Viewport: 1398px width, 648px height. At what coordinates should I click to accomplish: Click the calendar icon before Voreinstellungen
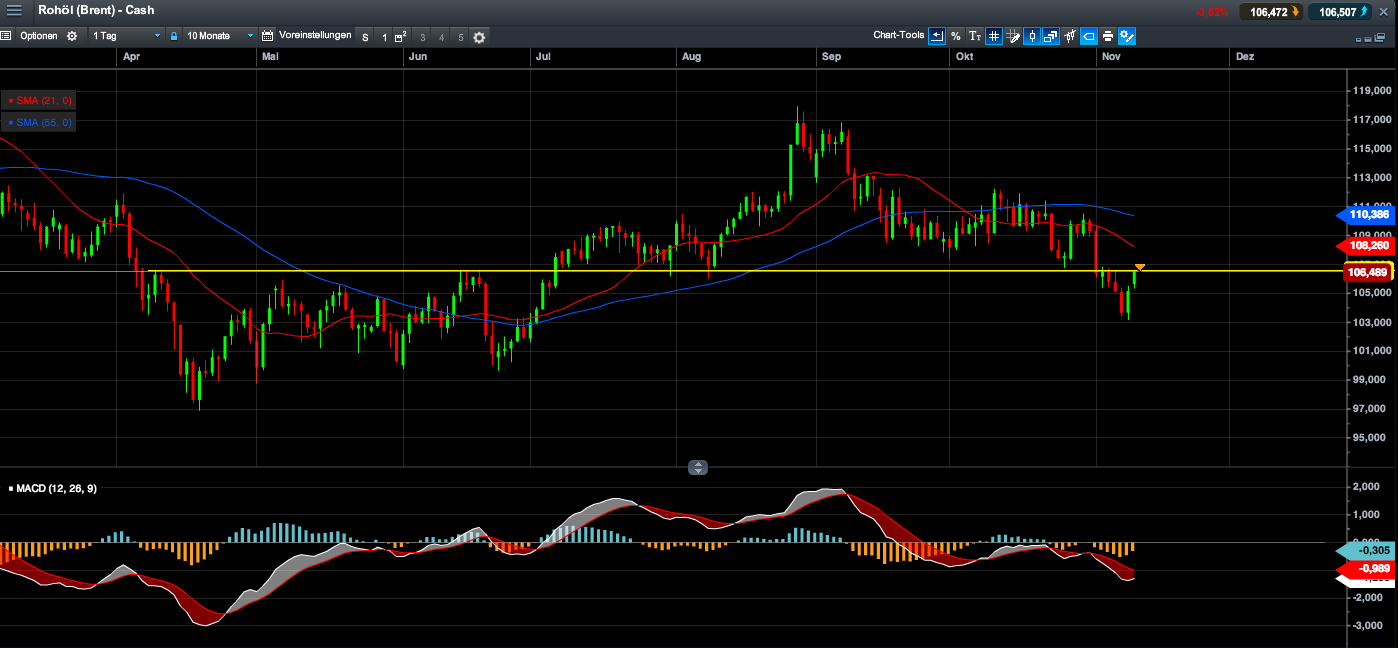point(267,36)
